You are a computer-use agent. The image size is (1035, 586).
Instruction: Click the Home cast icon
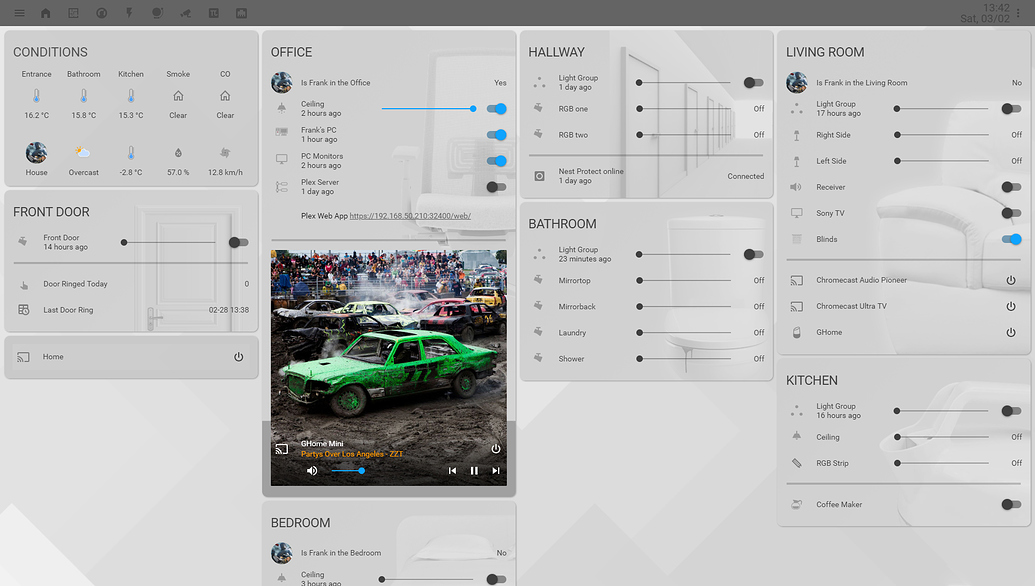(x=24, y=357)
